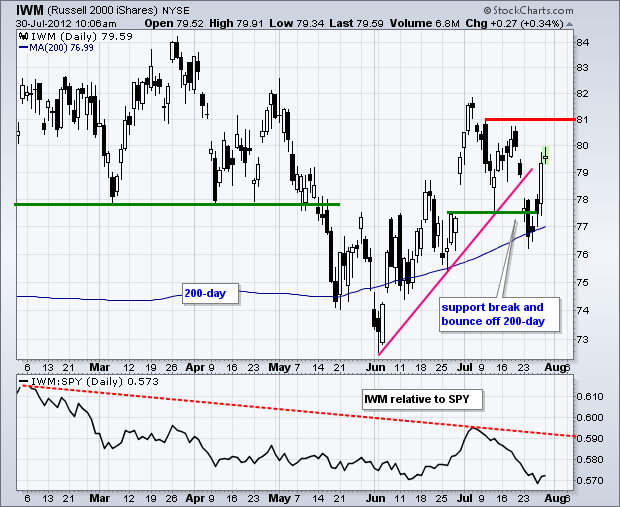Viewport: 620px width, 507px height.
Task: Click the 'MA(200) 76.99' legend entry
Action: click(x=57, y=48)
